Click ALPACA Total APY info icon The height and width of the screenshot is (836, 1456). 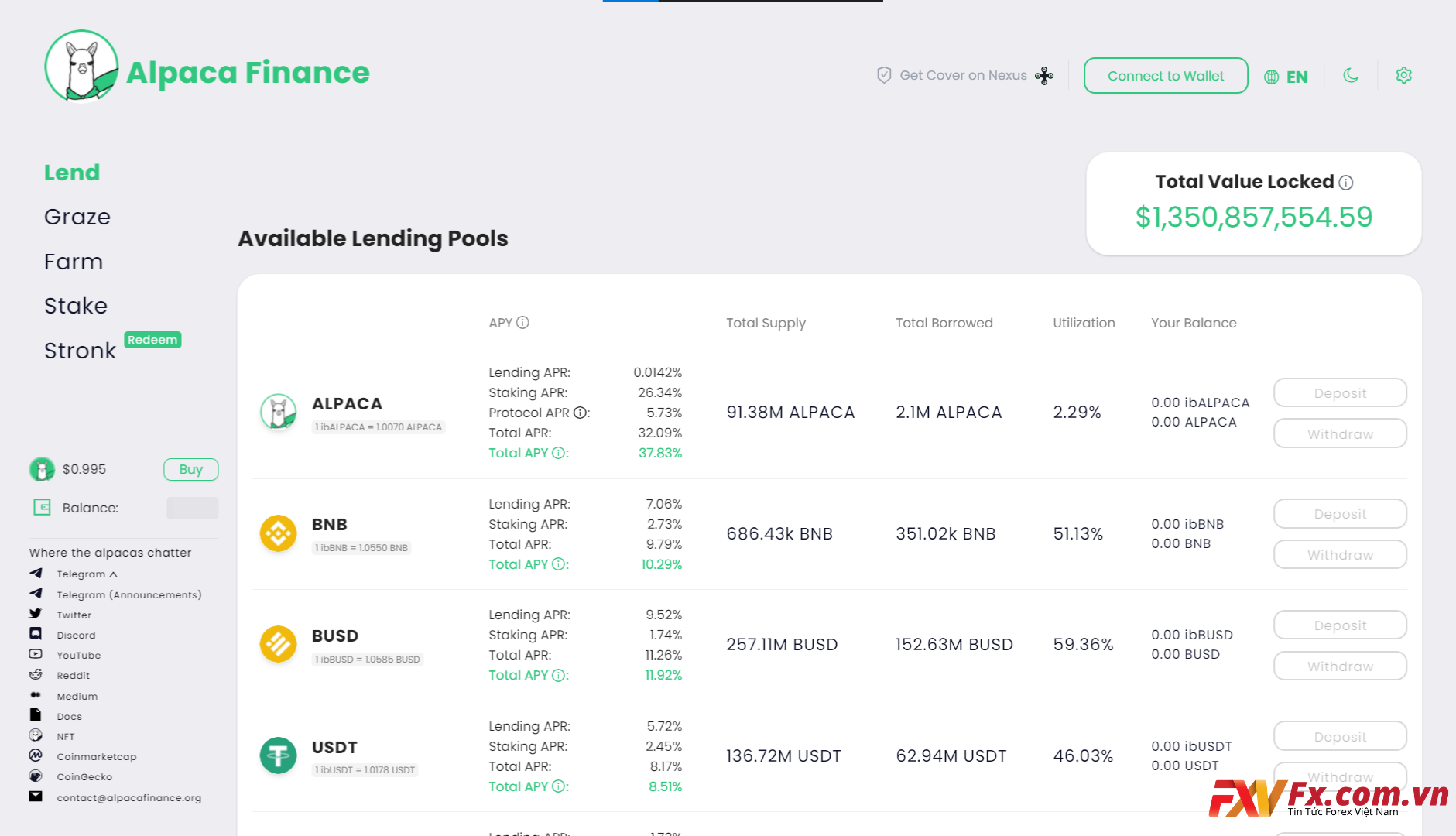pyautogui.click(x=559, y=453)
